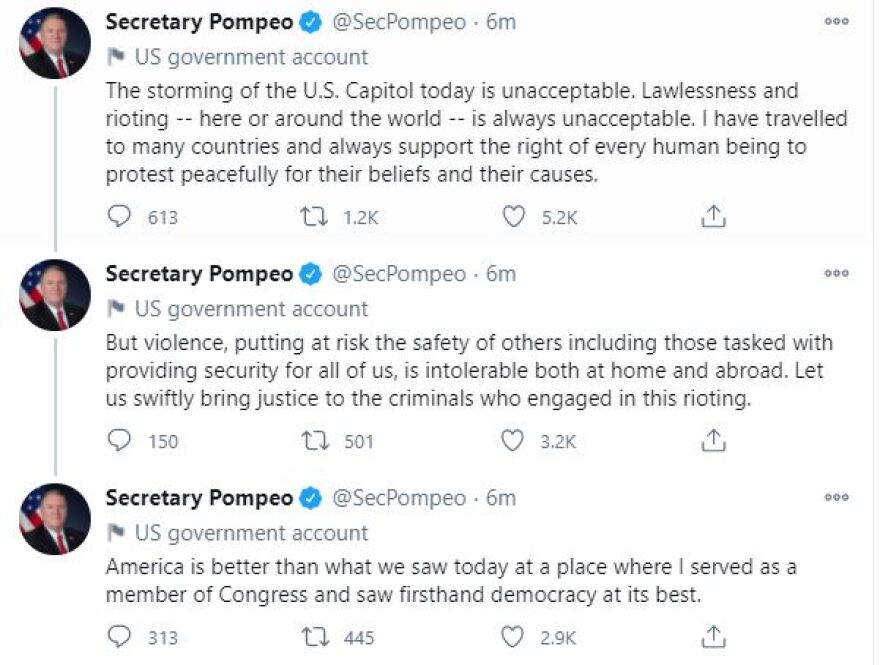Click the @SecPompeo handle on the second tweet
The image size is (880, 665).
(398, 273)
